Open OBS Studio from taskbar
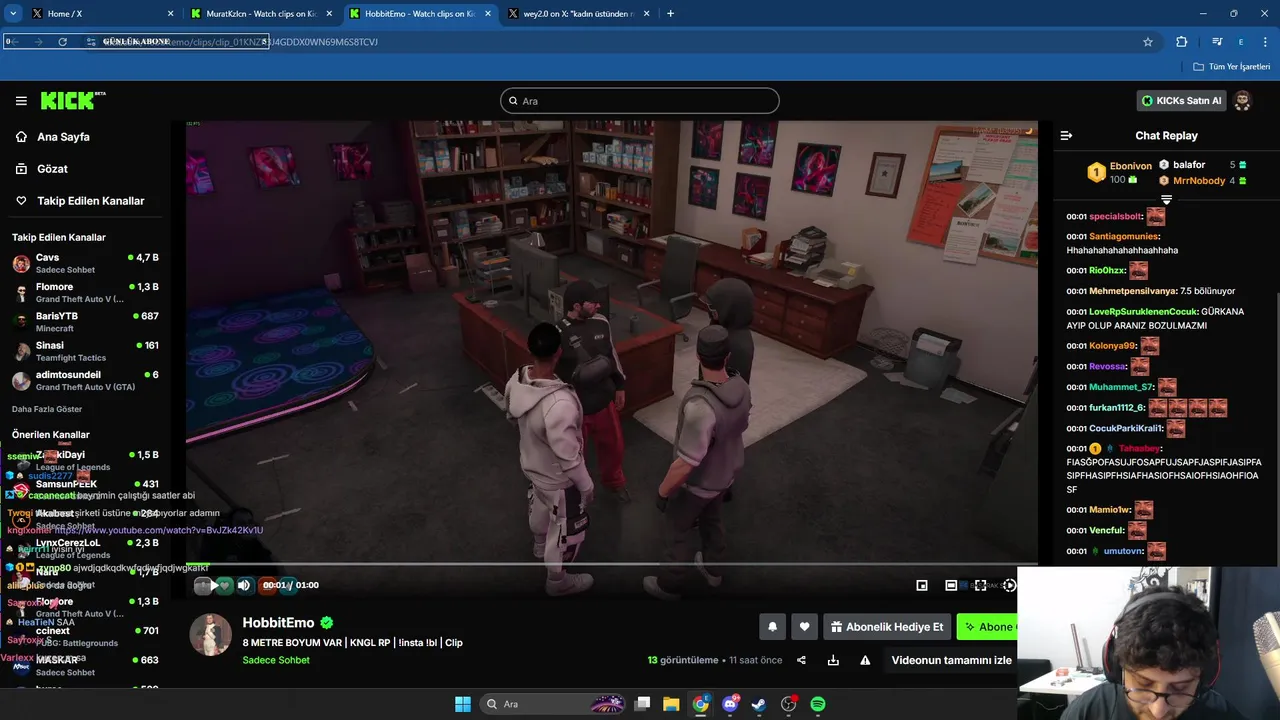The height and width of the screenshot is (720, 1280). (788, 704)
